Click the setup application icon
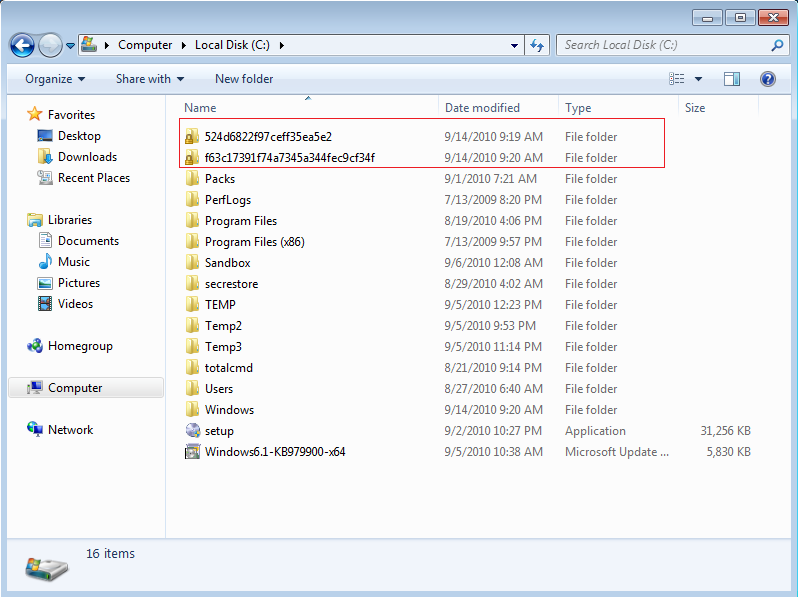Screen dimensions: 798x597 click(x=193, y=431)
